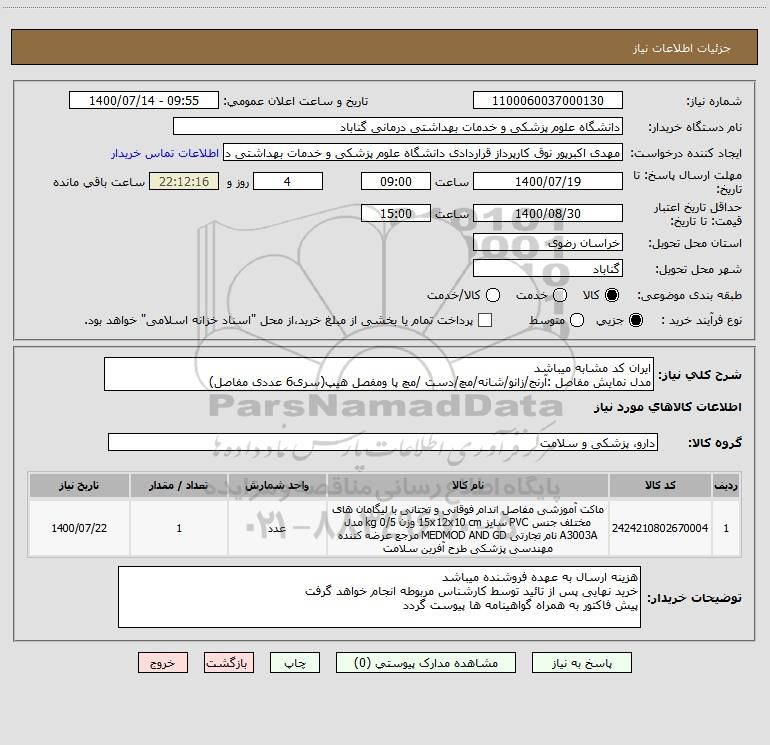Click the request creator field مهدی اکبرپور

[x=423, y=153]
